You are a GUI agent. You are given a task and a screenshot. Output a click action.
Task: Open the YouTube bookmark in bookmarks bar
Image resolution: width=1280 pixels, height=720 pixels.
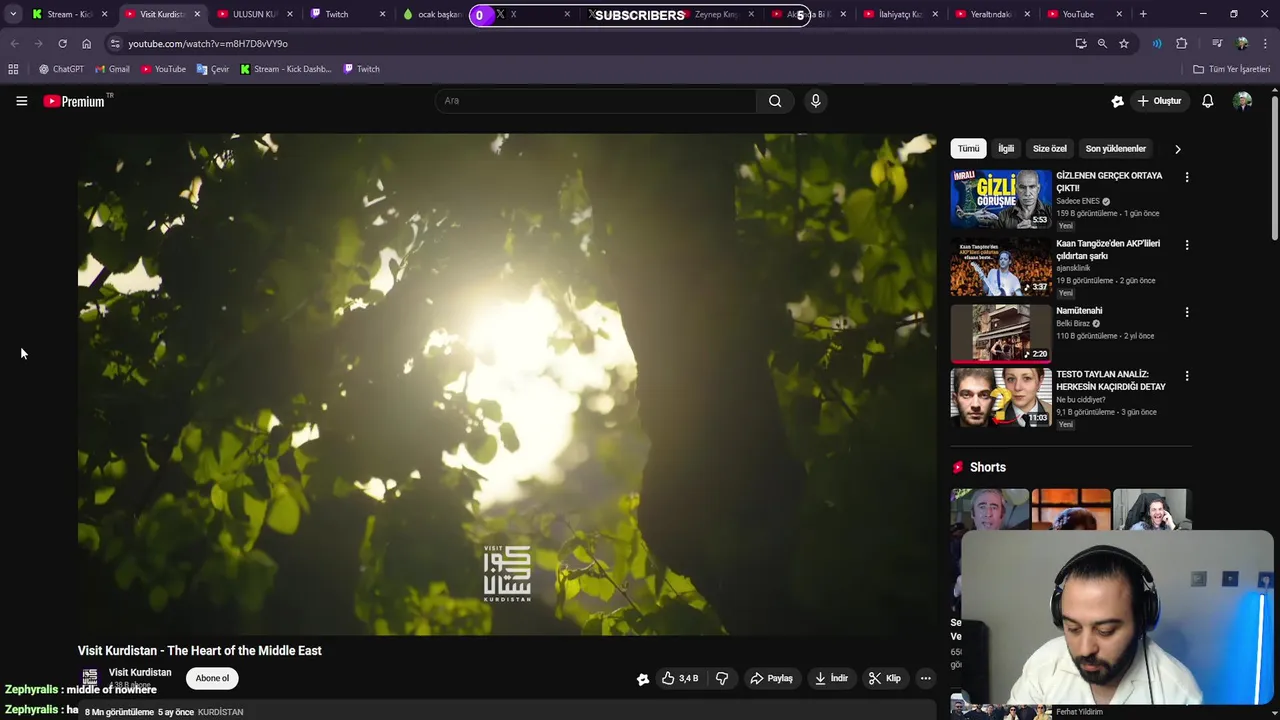pyautogui.click(x=163, y=69)
